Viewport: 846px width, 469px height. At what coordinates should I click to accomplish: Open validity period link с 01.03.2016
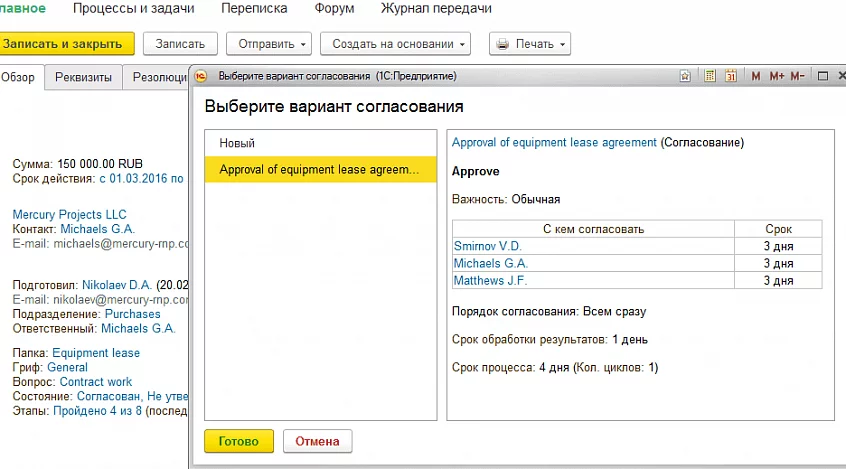click(x=141, y=179)
